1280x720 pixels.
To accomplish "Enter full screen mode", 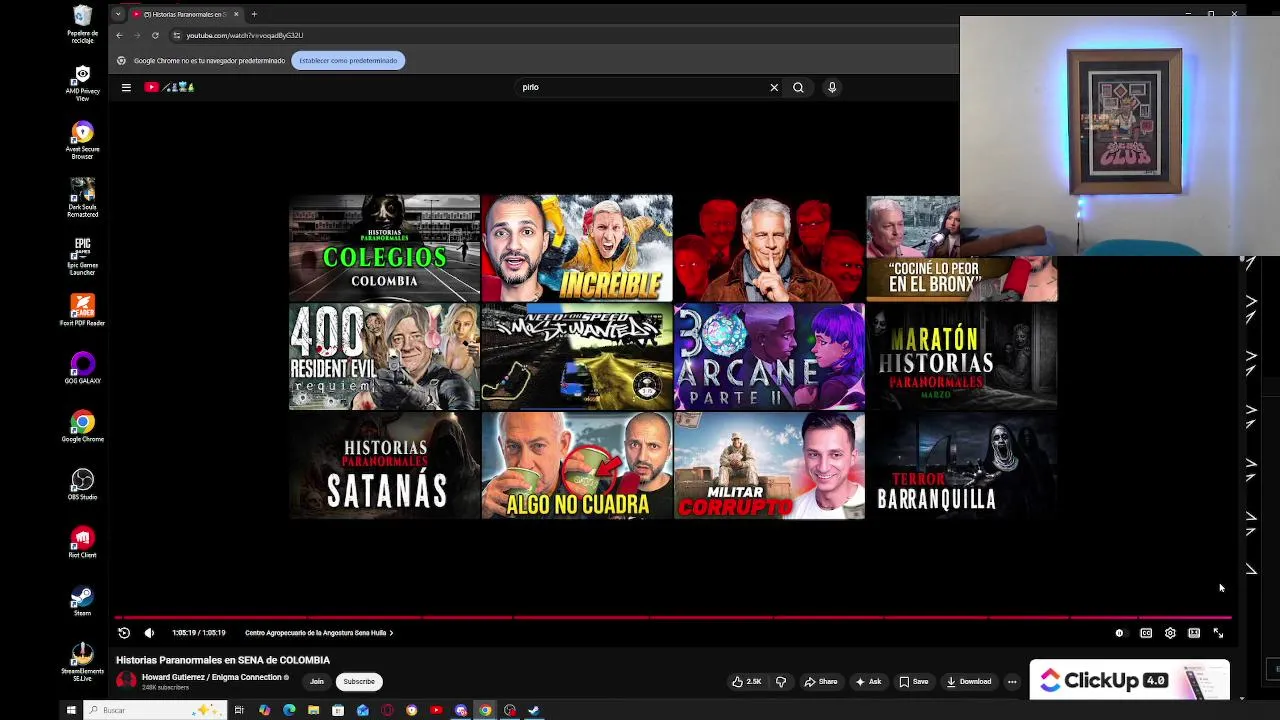I will [1218, 633].
